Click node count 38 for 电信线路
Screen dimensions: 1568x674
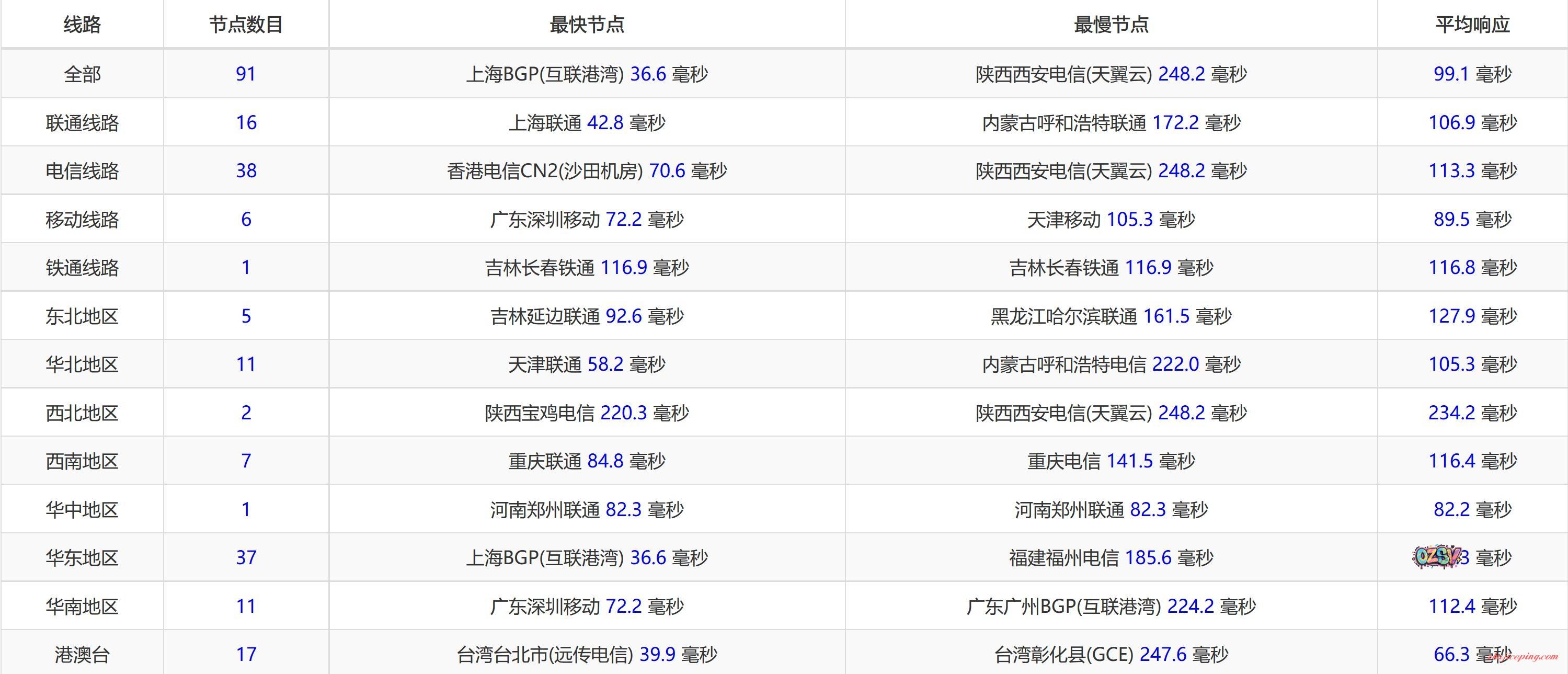(x=246, y=171)
